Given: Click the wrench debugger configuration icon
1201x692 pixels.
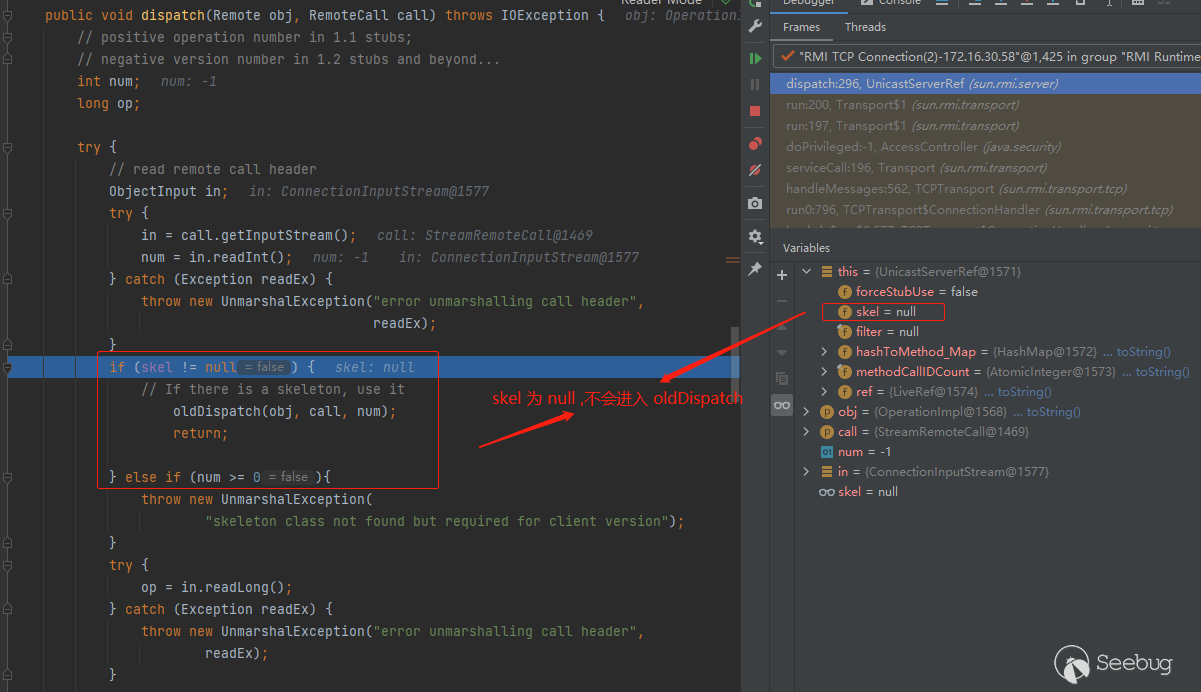Looking at the screenshot, I should [x=755, y=27].
